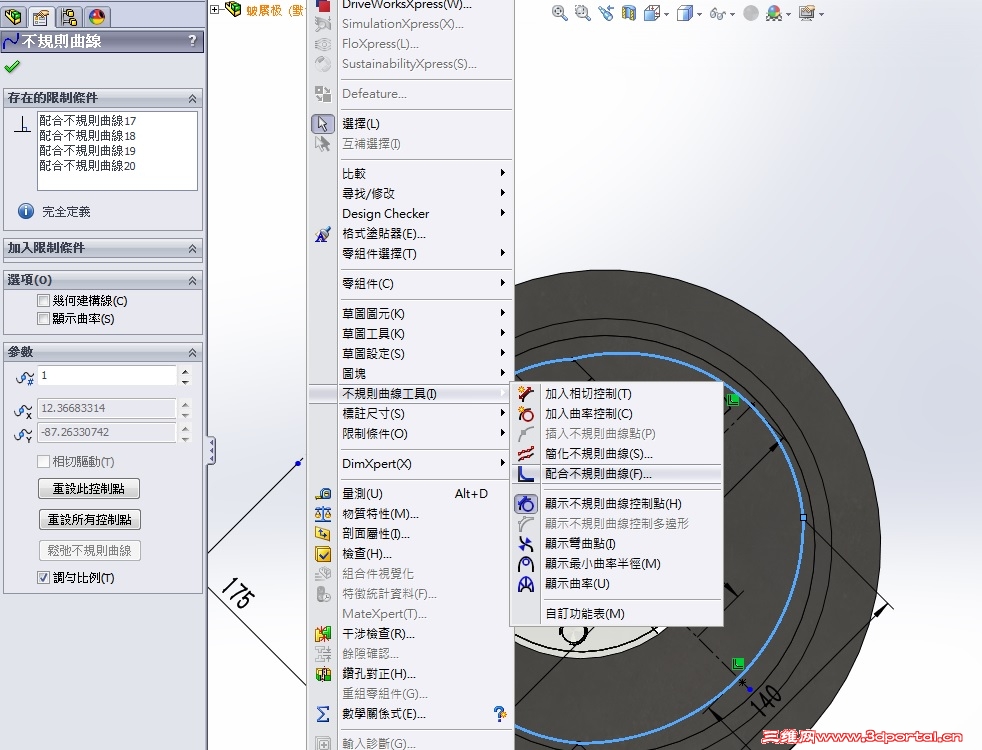Click 簡化不規則曲線(S) icon
982x750 pixels.
pos(526,454)
